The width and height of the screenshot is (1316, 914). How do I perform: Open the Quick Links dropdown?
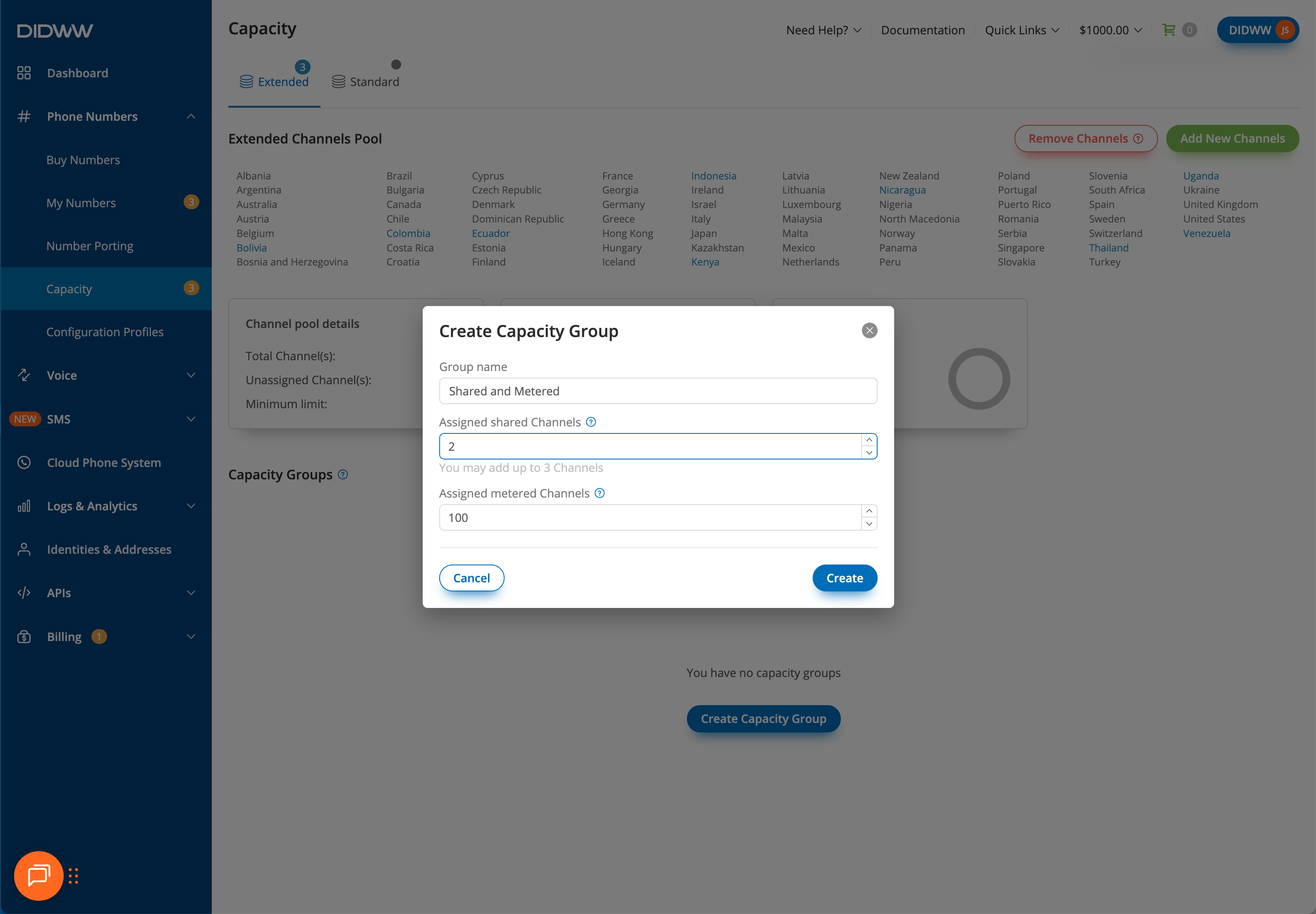1022,30
